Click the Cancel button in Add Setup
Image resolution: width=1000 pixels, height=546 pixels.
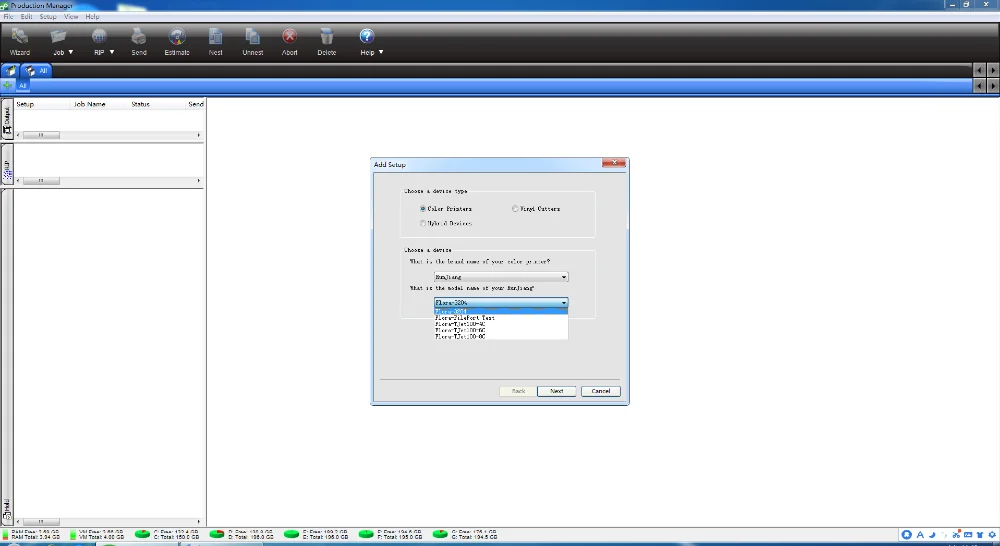pyautogui.click(x=601, y=391)
